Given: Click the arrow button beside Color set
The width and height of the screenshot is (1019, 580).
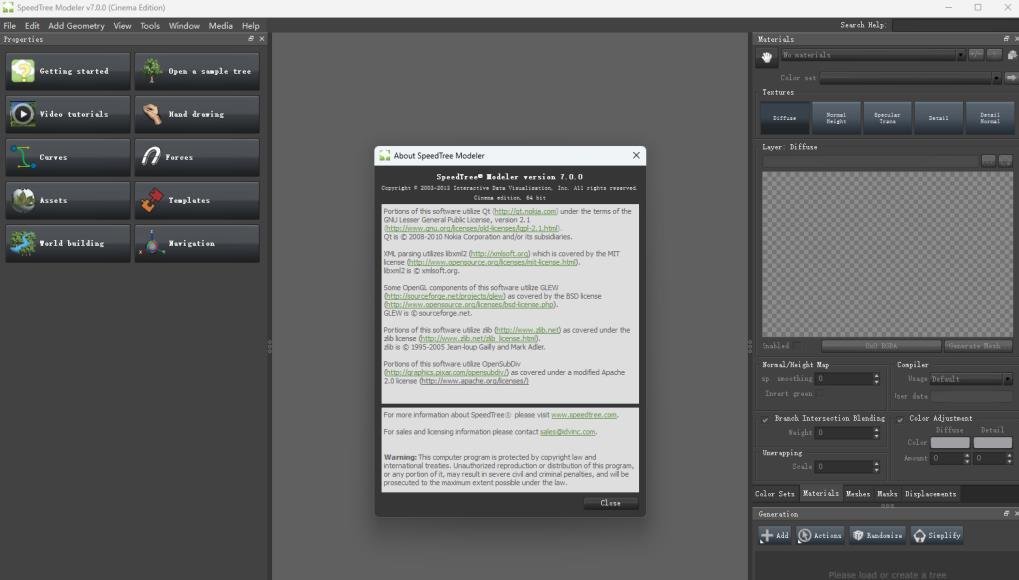Looking at the screenshot, I should (1011, 77).
